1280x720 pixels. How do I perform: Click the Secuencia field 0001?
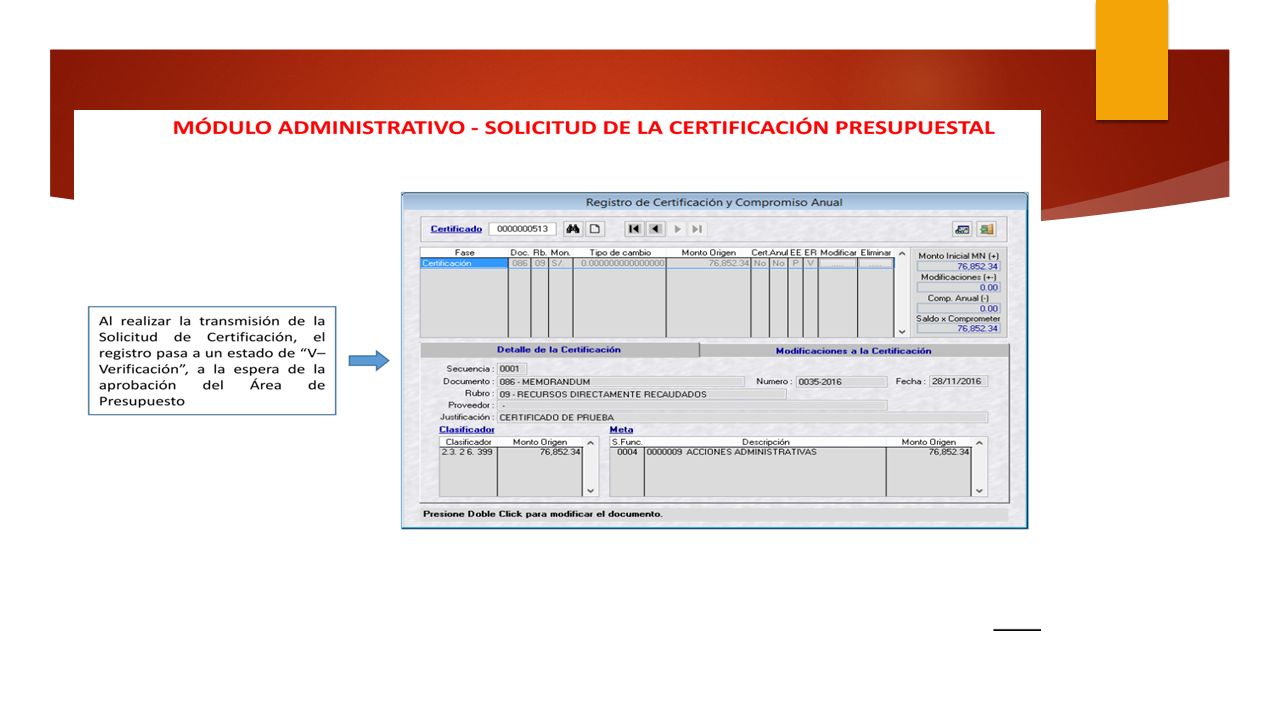click(512, 369)
